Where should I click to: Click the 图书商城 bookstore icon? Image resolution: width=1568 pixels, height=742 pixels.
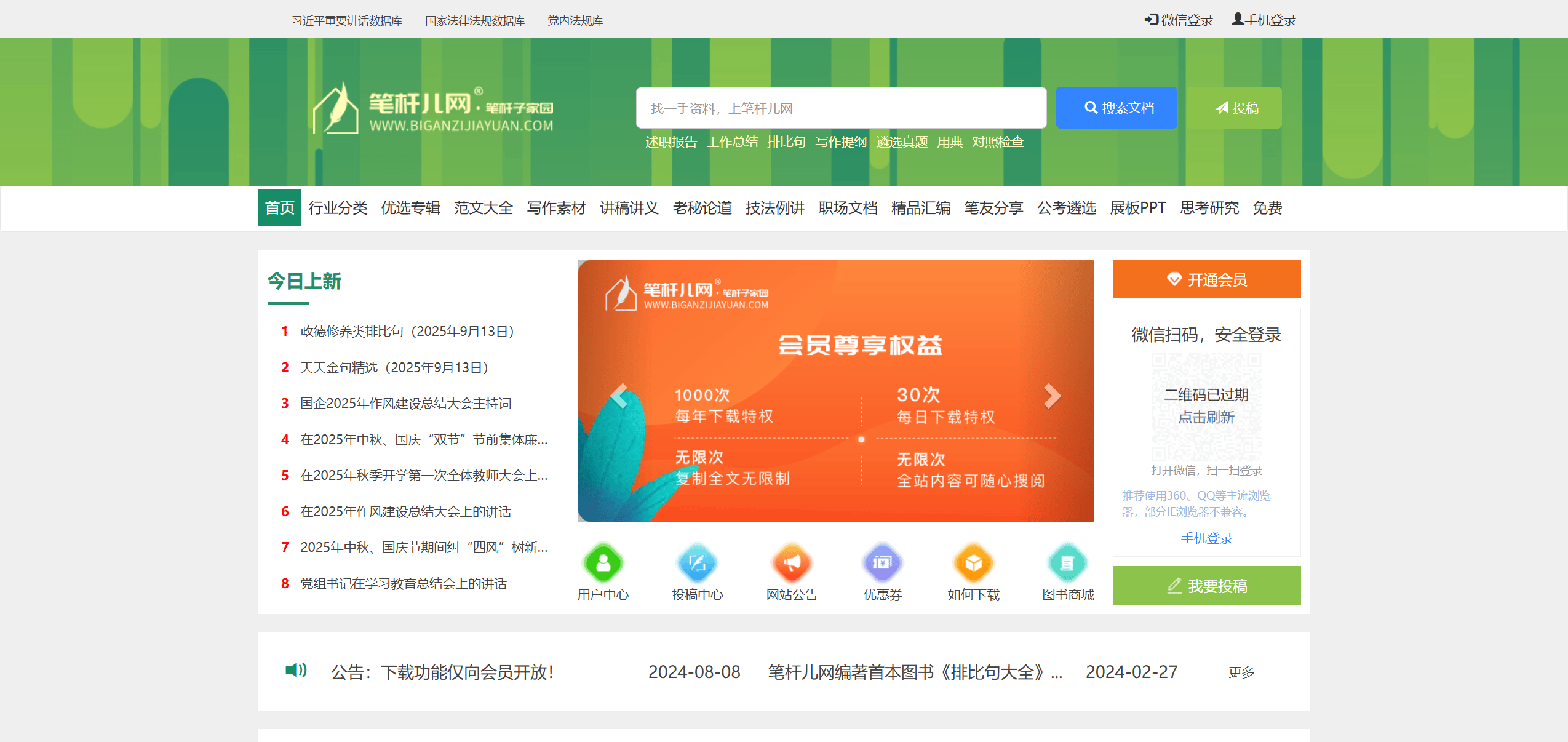(x=1067, y=563)
